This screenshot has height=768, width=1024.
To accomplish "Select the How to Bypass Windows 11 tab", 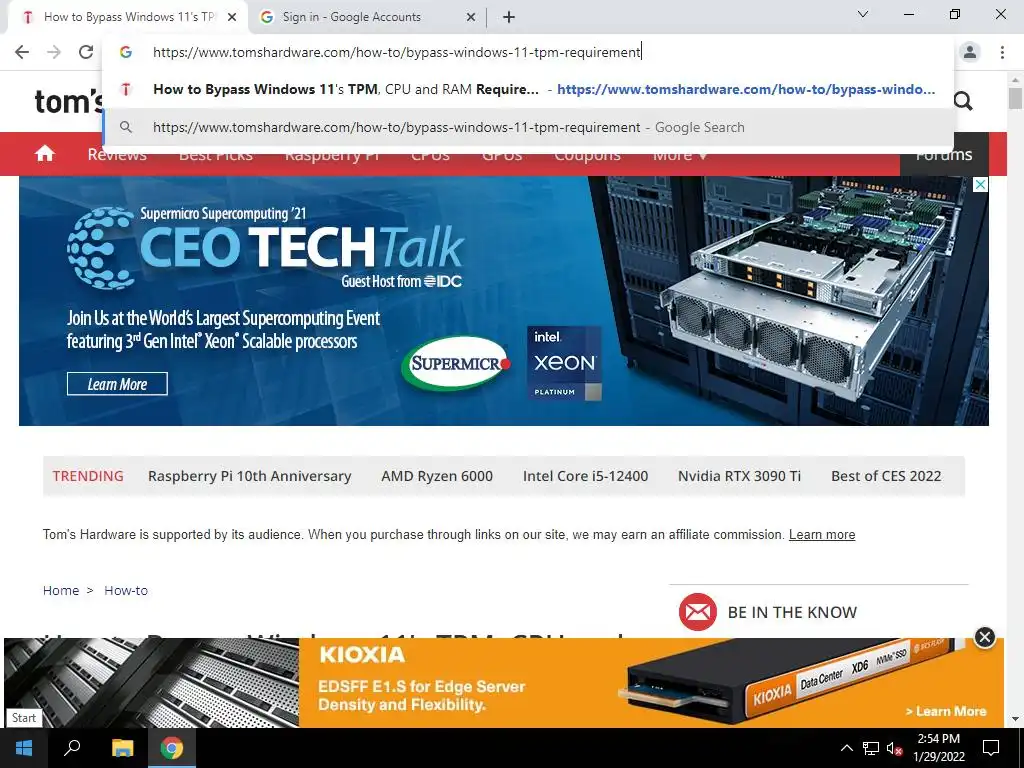I will tap(127, 17).
